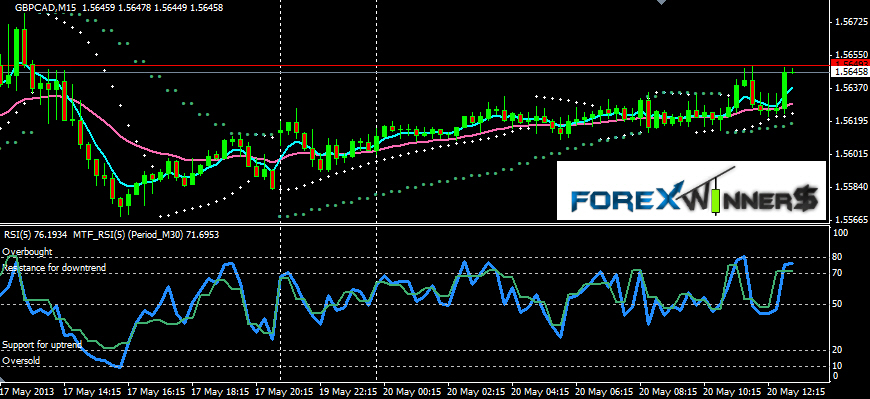Click the 17 May 20:15 time label
Viewport: 870px width, 399px height.
click(x=285, y=391)
